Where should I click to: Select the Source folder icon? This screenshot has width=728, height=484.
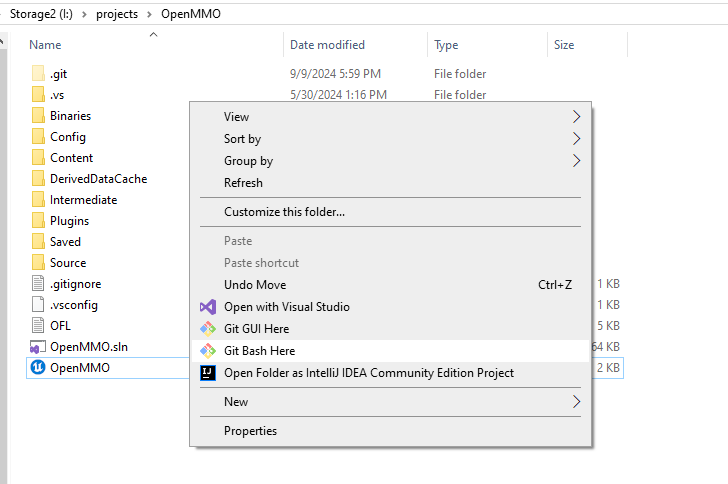click(38, 262)
